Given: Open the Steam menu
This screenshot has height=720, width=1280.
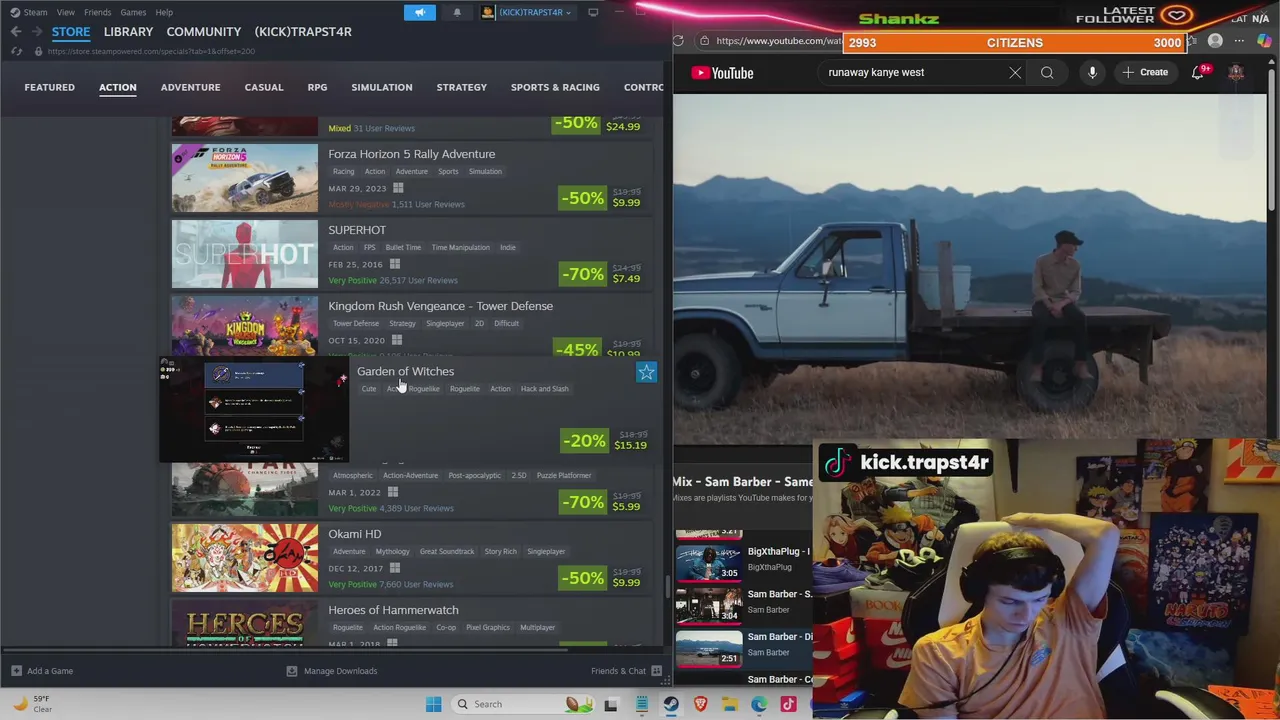Looking at the screenshot, I should pyautogui.click(x=29, y=12).
